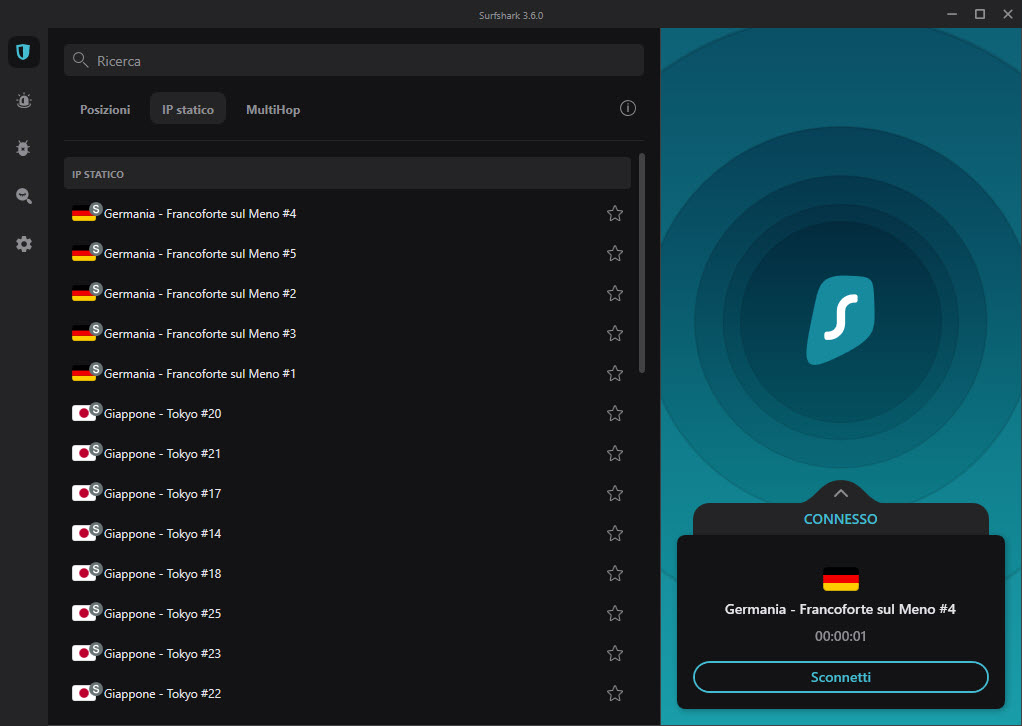Viewport: 1022px width, 726px height.
Task: Favorite Germania Francoforte sul Meno #2
Action: pos(615,294)
